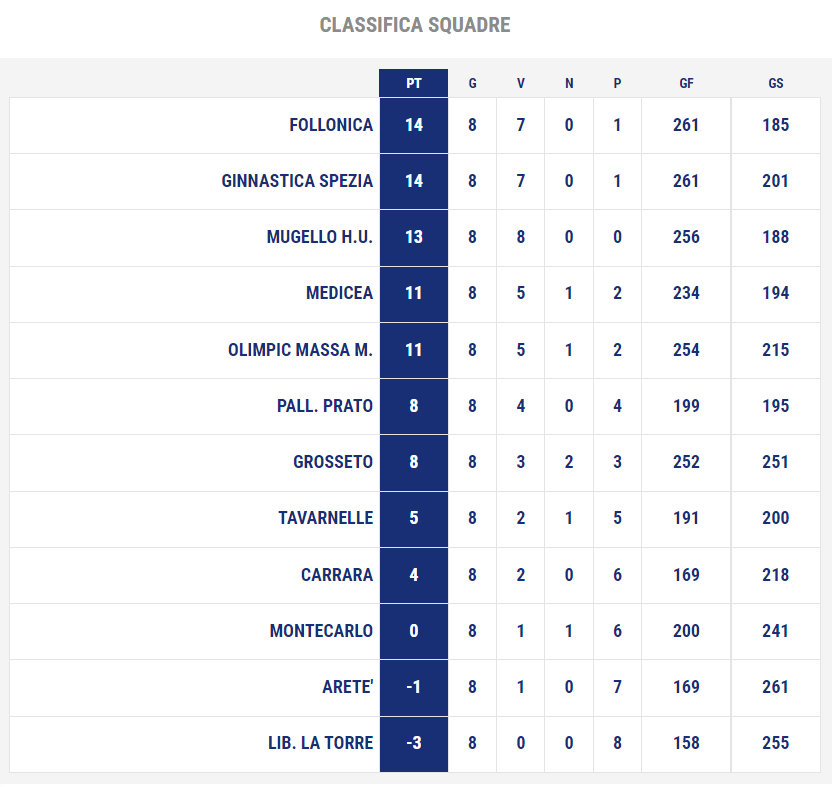Click the PT column header
The width and height of the screenshot is (835, 787).
(x=414, y=83)
